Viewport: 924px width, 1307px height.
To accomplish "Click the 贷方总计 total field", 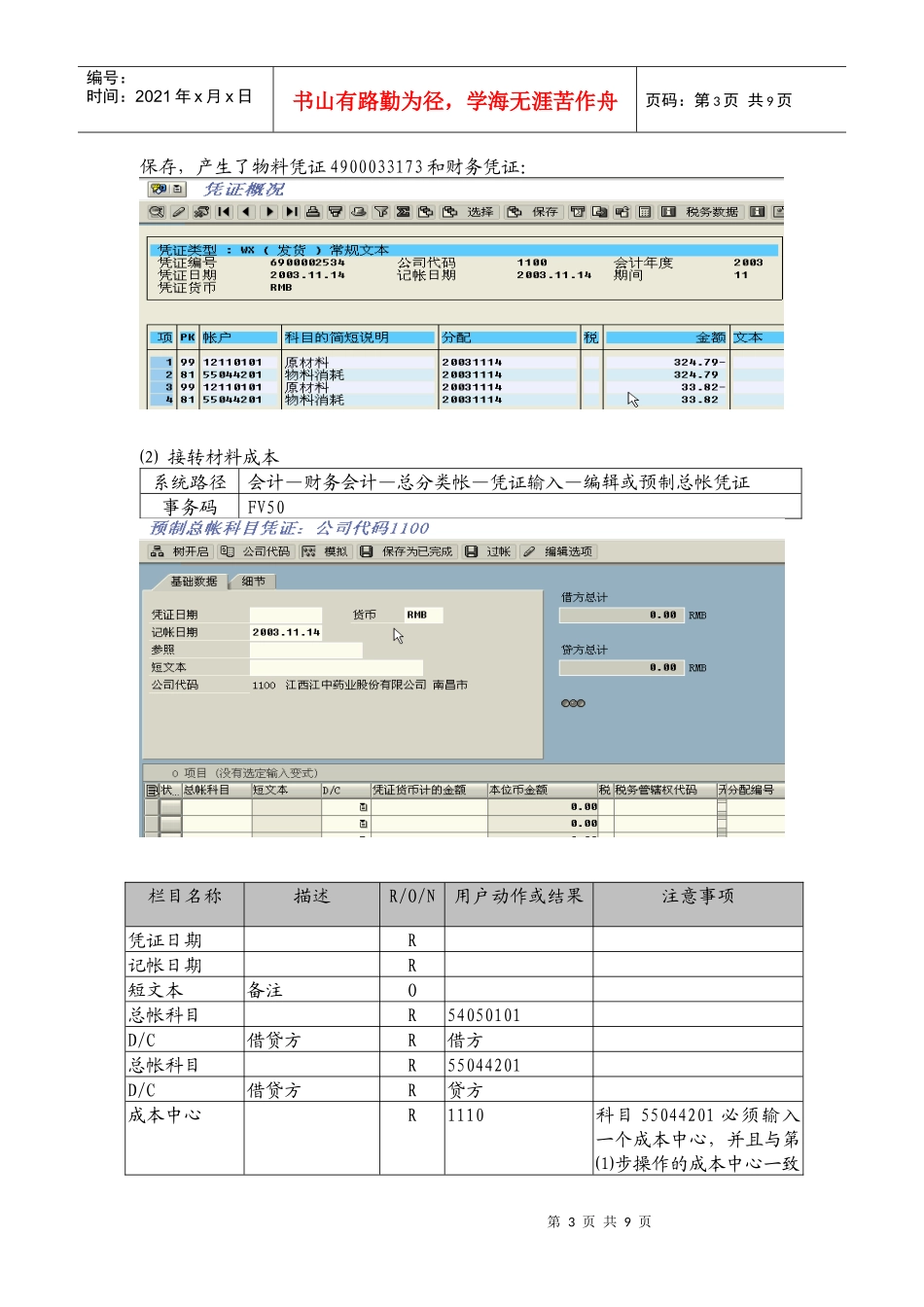I will click(622, 668).
